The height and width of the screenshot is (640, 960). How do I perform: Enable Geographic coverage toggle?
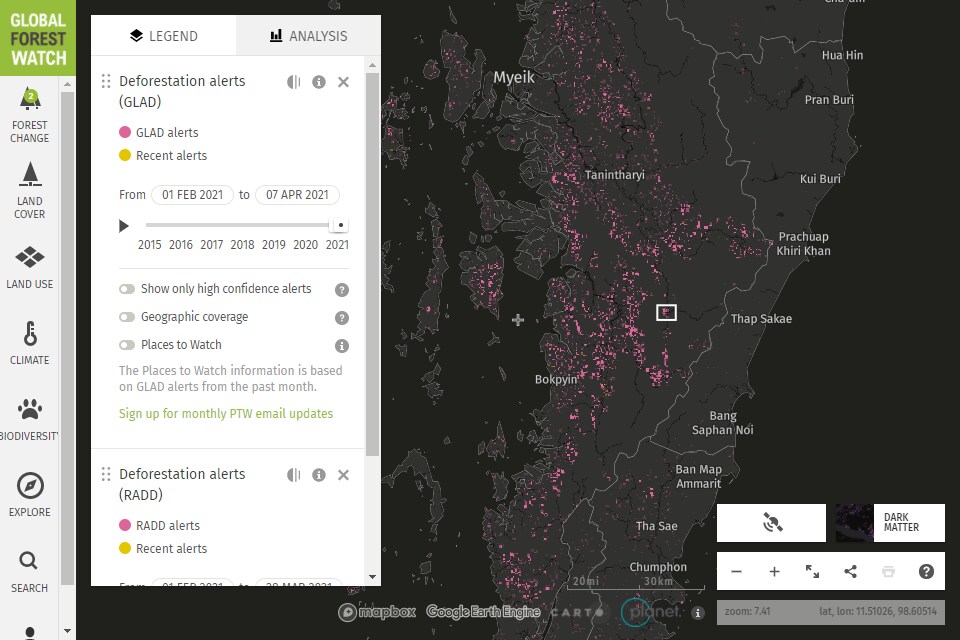click(127, 317)
